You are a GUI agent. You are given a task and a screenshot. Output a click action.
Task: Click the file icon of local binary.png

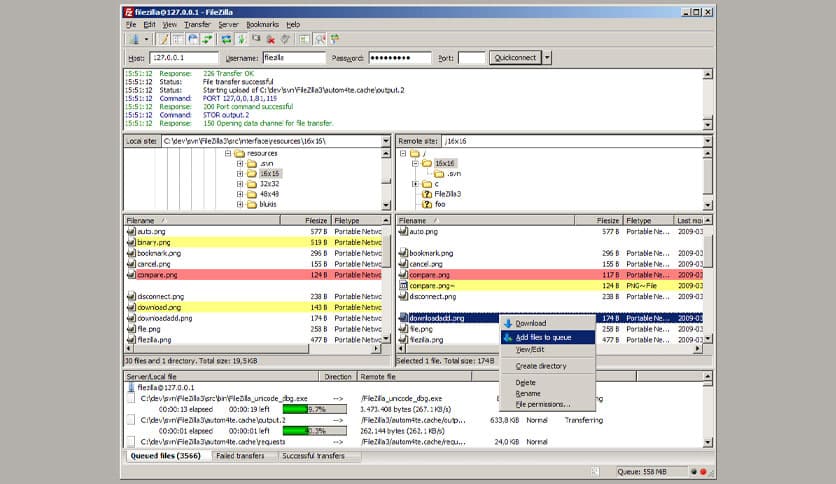[131, 243]
